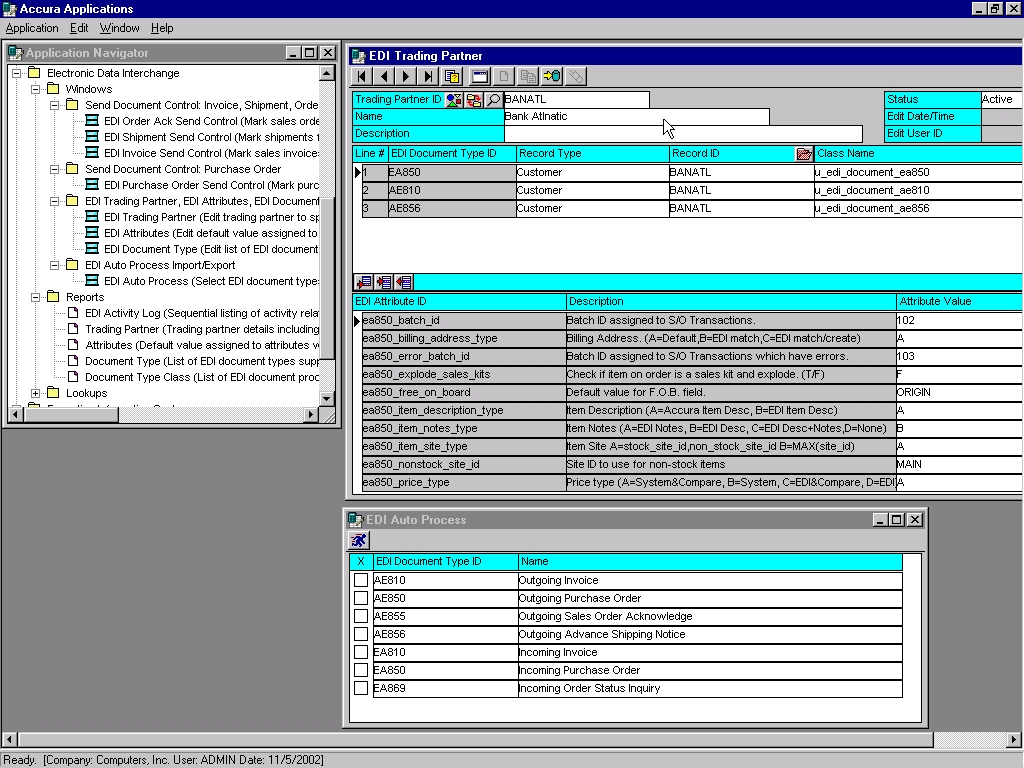Click the run icon in EDI Auto Process

(358, 540)
